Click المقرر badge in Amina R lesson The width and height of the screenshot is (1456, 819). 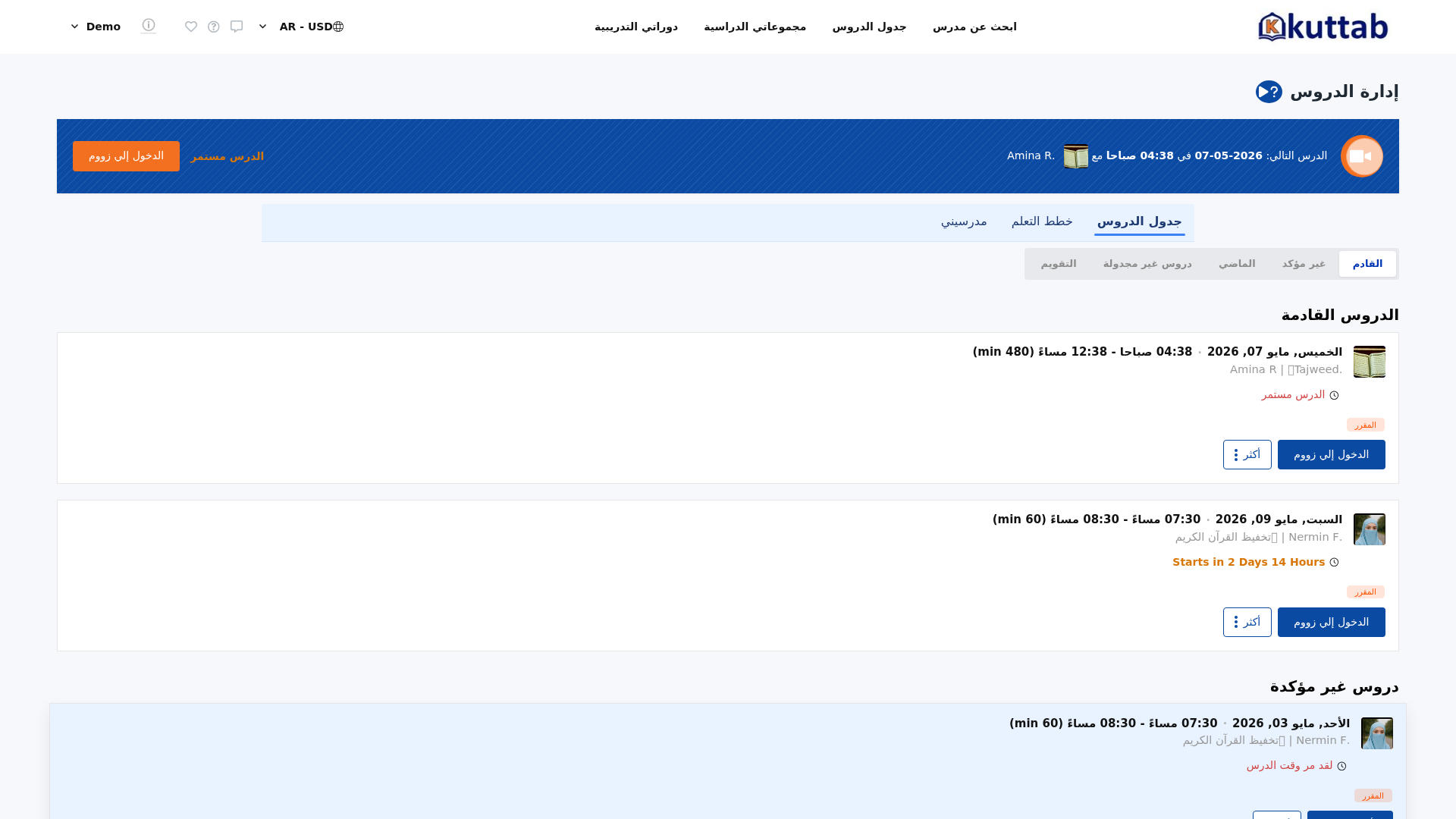[1365, 425]
